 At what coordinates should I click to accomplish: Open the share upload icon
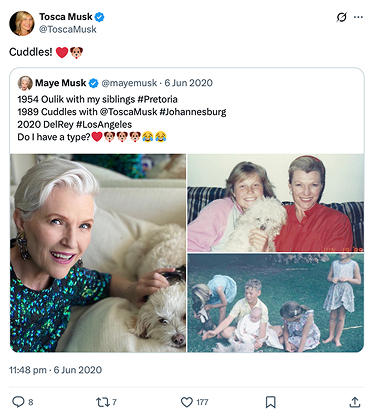[355, 402]
